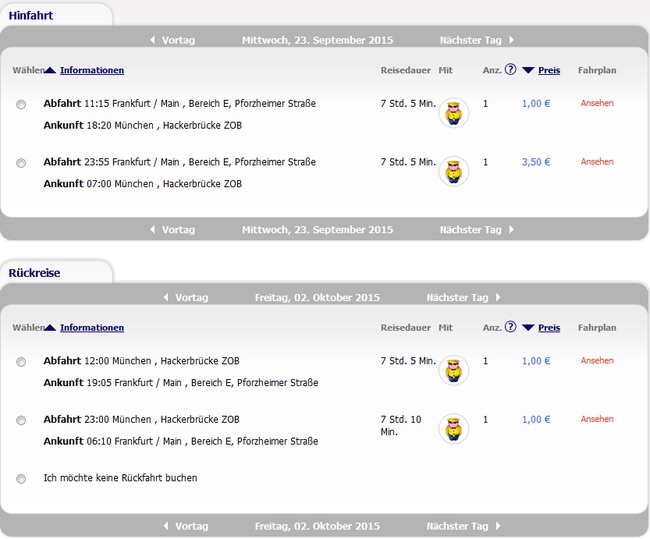Select the 12:00 München return radio button
Viewport: 650px width, 539px height.
21,362
